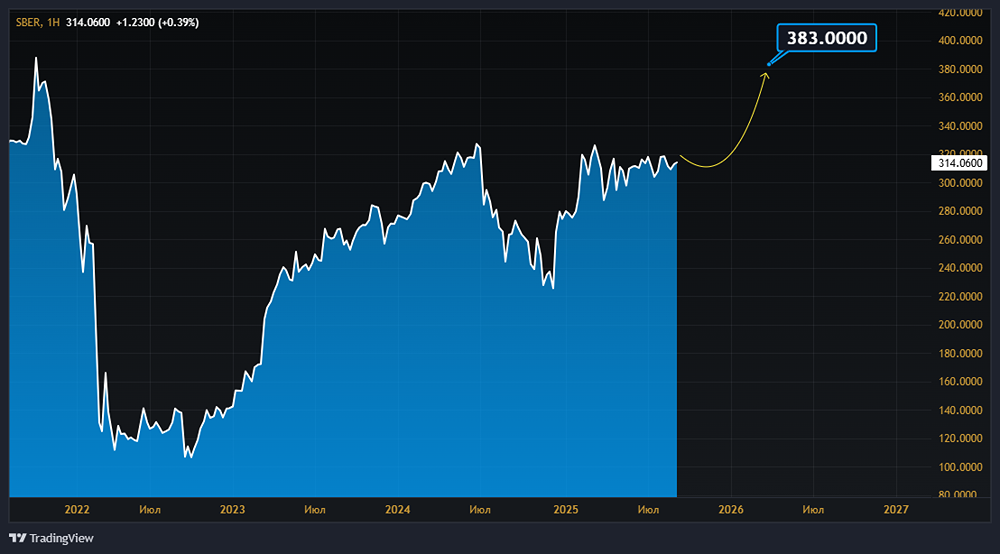Select the 383.0000 target price callout
The image size is (1000, 554).
point(827,38)
